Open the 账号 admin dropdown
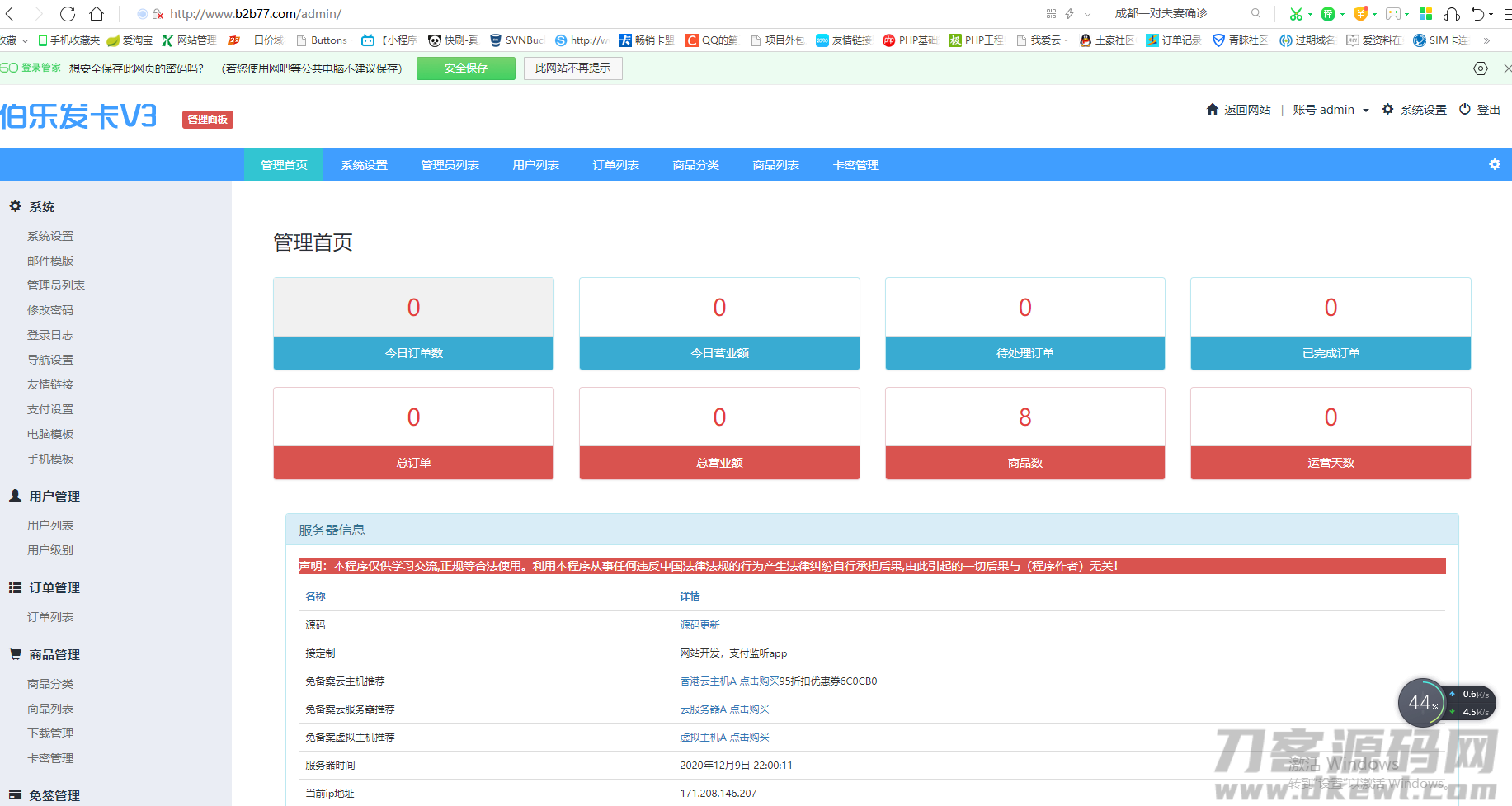This screenshot has width=1512, height=806. pyautogui.click(x=1331, y=109)
